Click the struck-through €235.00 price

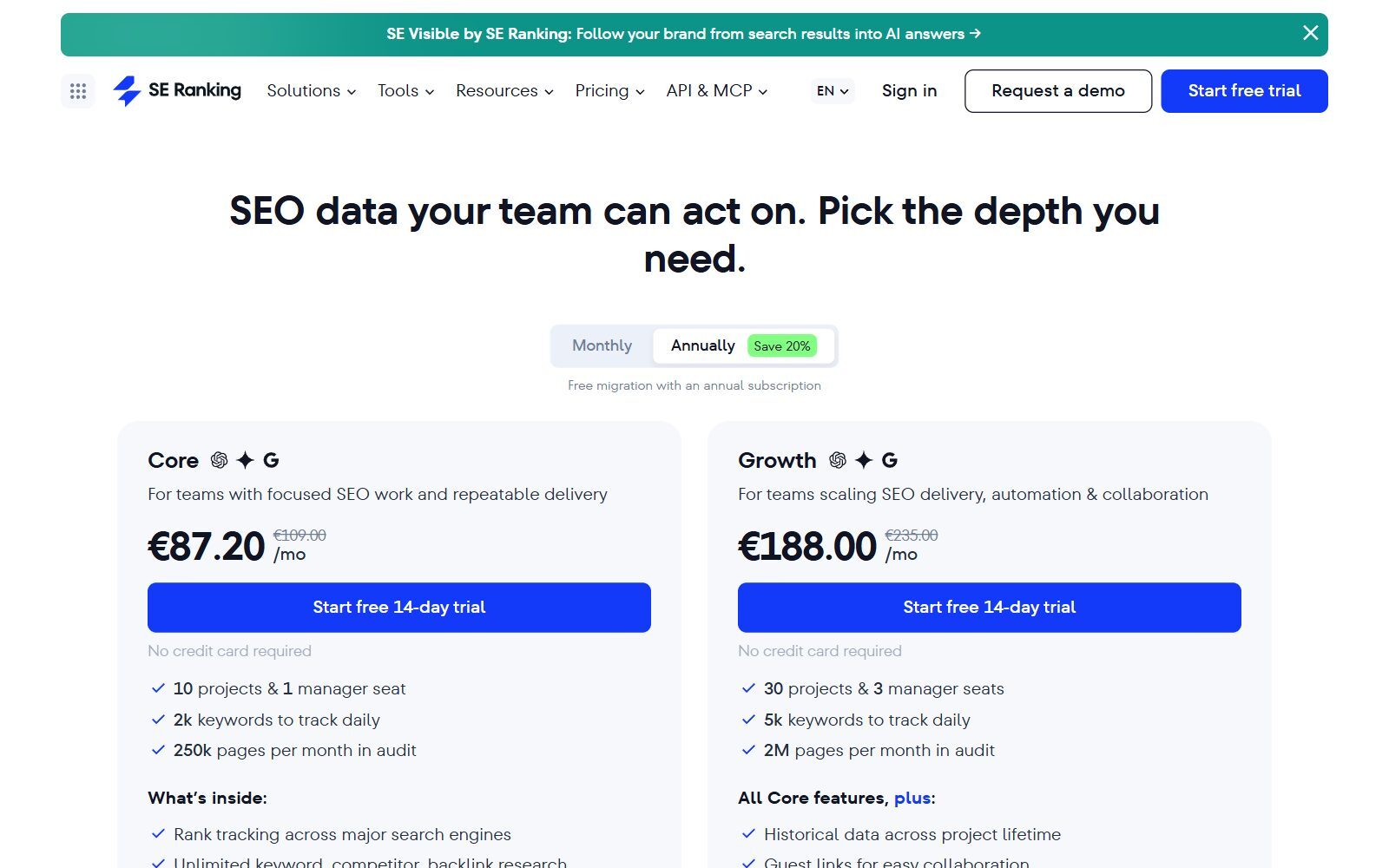[912, 536]
